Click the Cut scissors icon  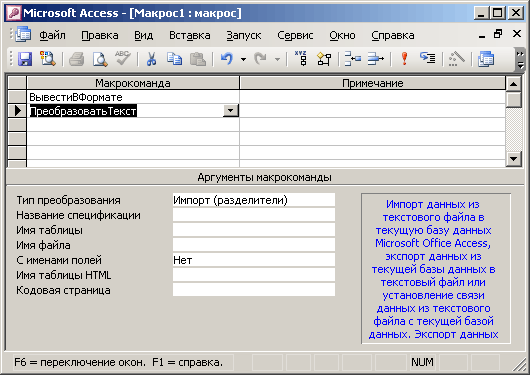(x=151, y=59)
